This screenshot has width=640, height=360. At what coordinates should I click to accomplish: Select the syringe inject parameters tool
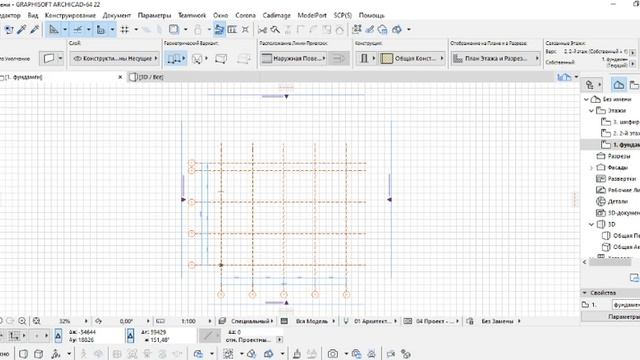click(x=34, y=29)
